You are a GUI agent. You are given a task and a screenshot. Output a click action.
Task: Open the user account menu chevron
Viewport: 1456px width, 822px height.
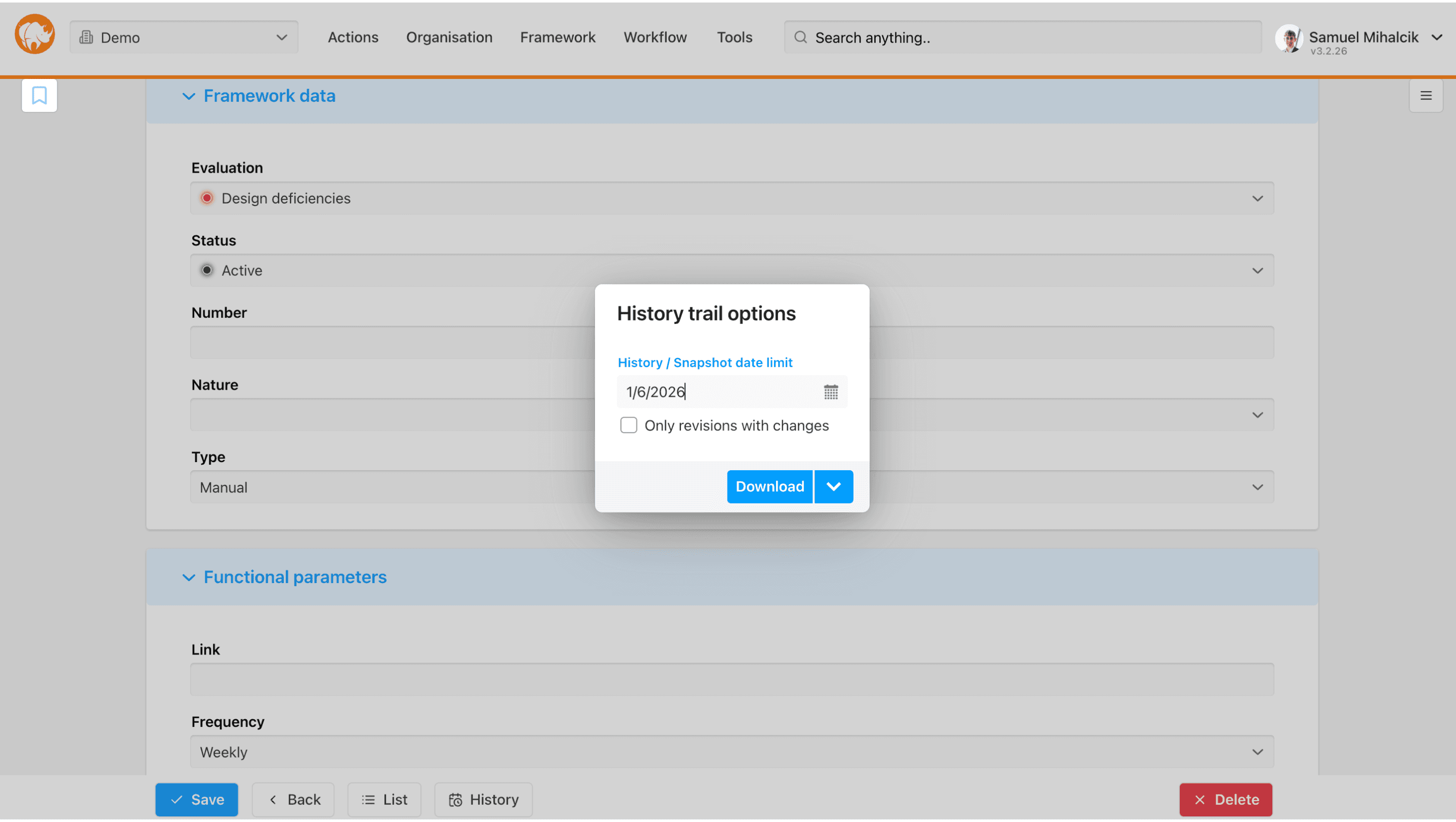point(1436,37)
